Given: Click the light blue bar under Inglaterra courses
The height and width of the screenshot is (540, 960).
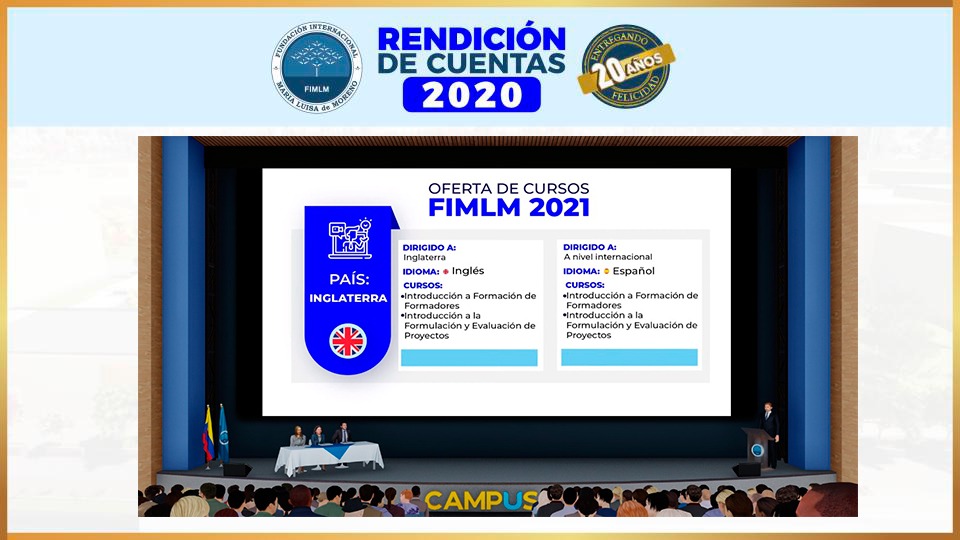Looking at the screenshot, I should pos(469,358).
